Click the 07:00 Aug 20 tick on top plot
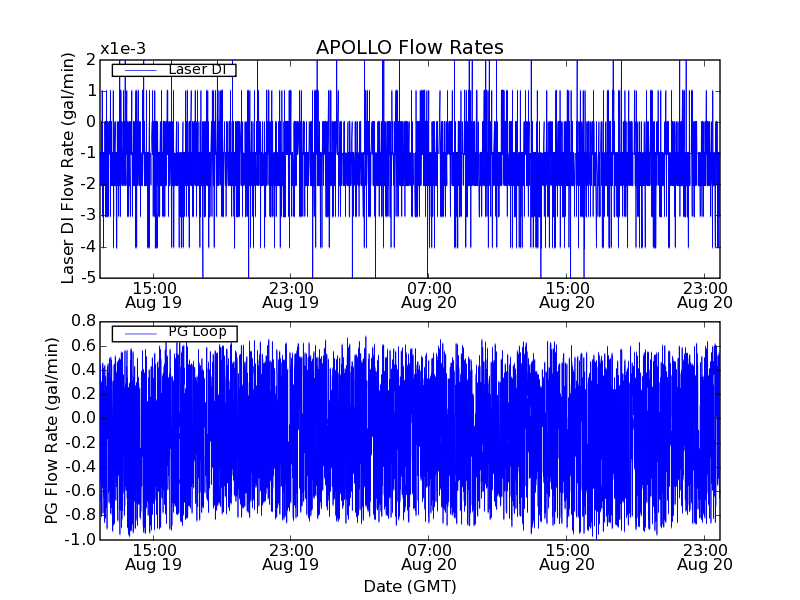This screenshot has width=800, height=600. pos(429,294)
